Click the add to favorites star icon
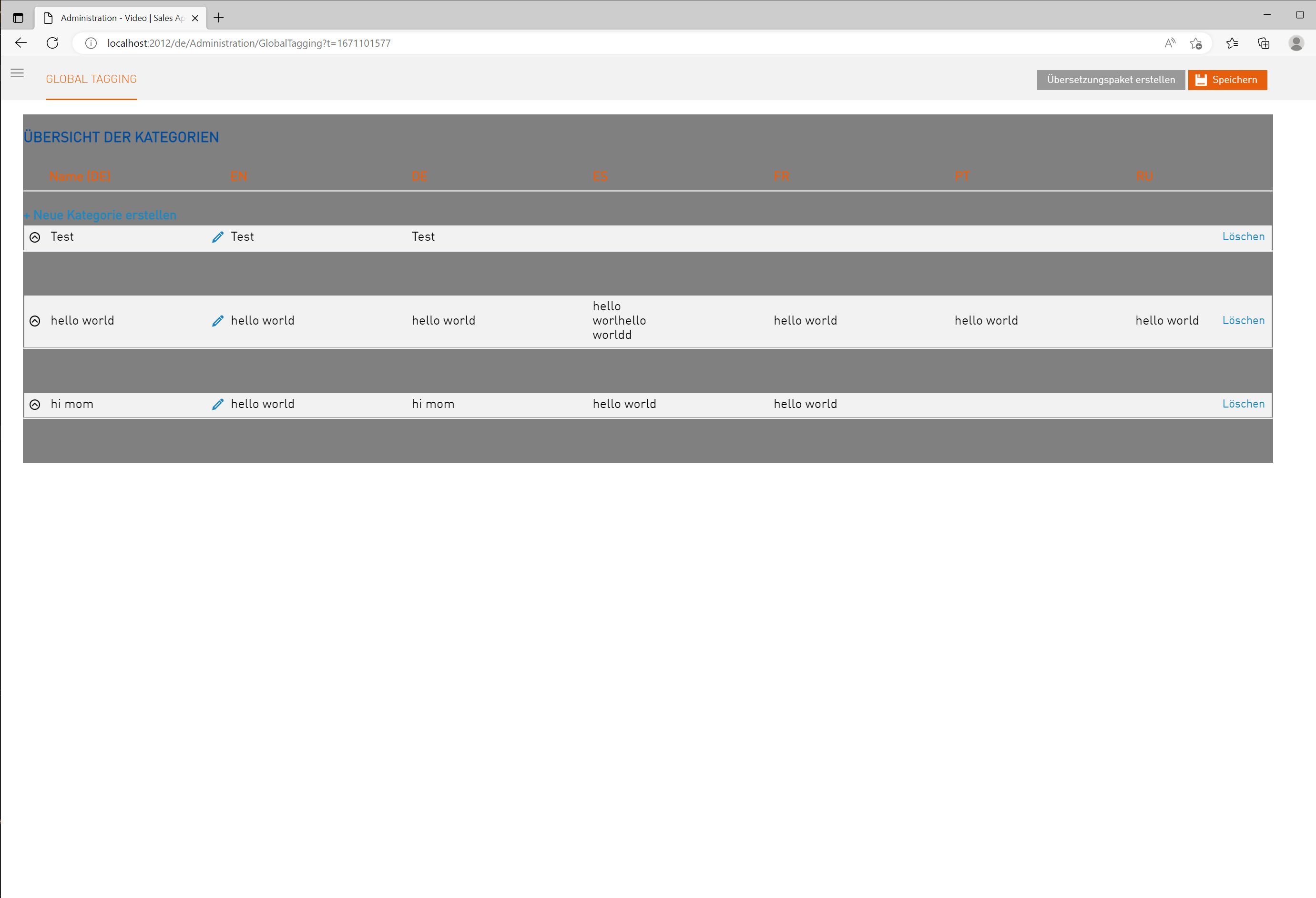Image resolution: width=1316 pixels, height=898 pixels. point(1195,43)
